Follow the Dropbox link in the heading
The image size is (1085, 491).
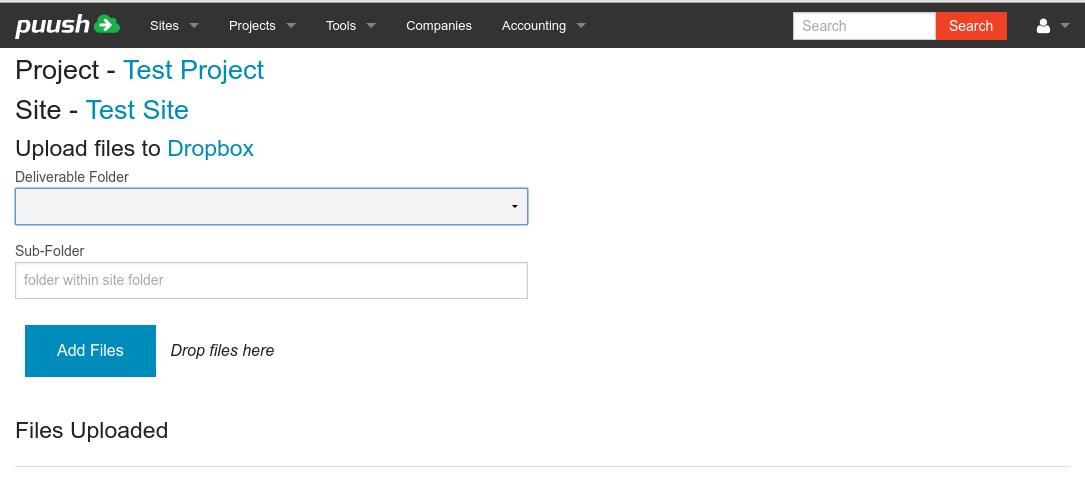point(210,149)
